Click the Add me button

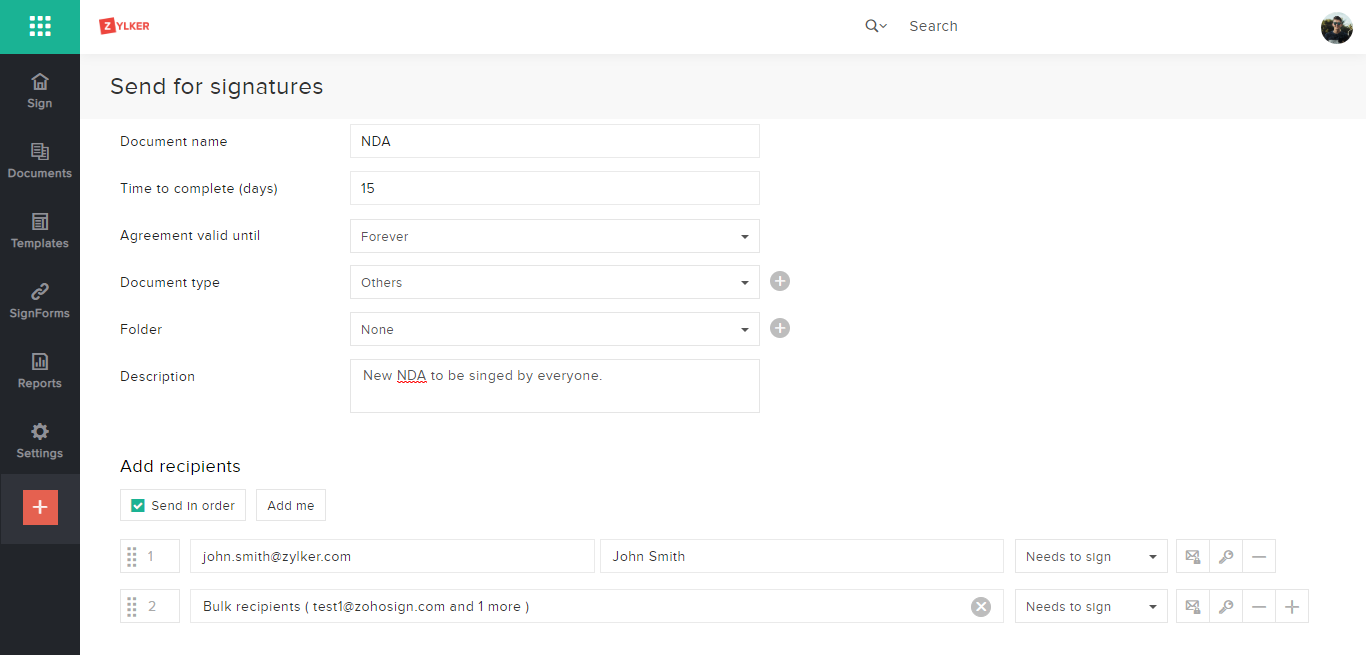(x=291, y=506)
